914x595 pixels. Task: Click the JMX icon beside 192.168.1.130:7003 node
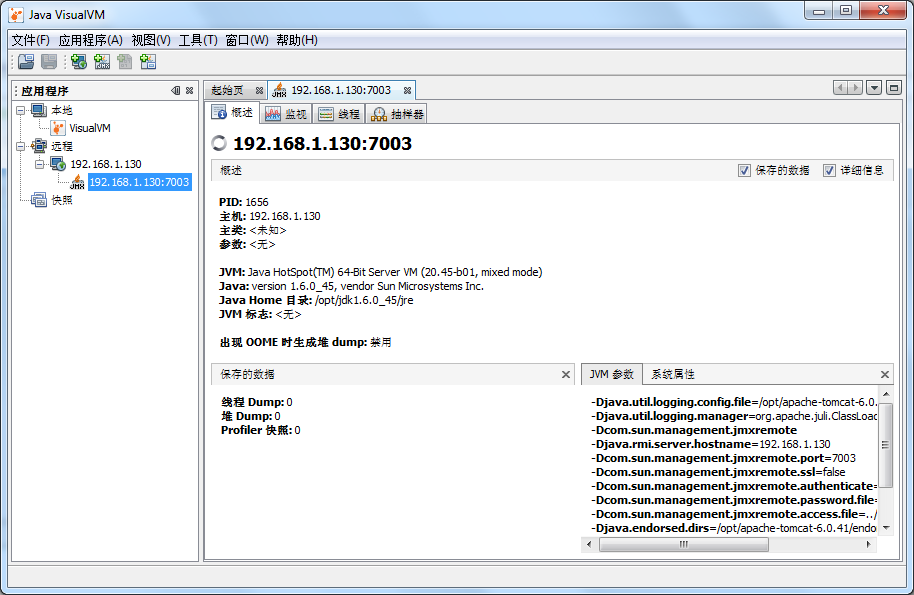tap(77, 182)
